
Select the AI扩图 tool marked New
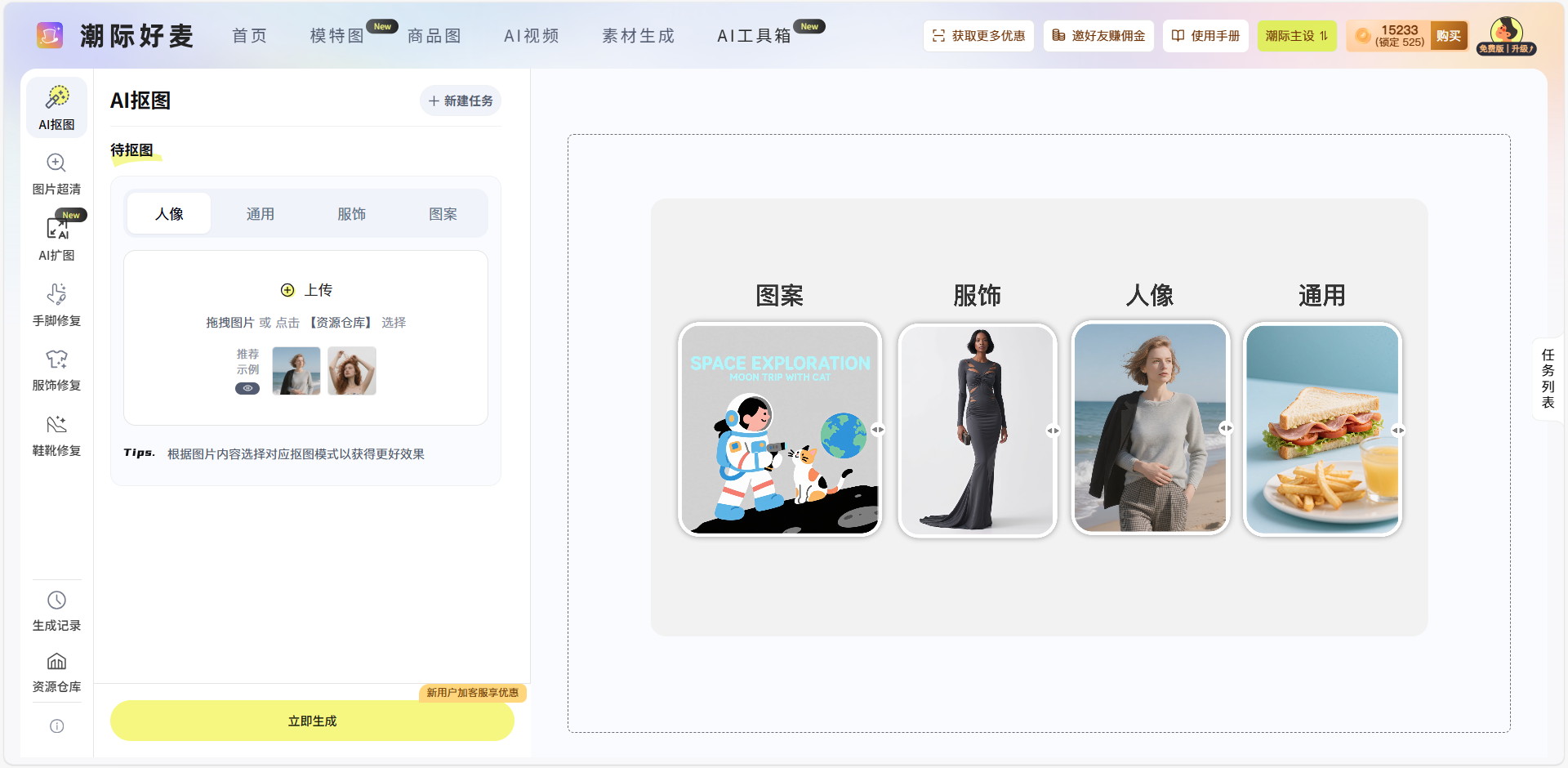pos(56,239)
